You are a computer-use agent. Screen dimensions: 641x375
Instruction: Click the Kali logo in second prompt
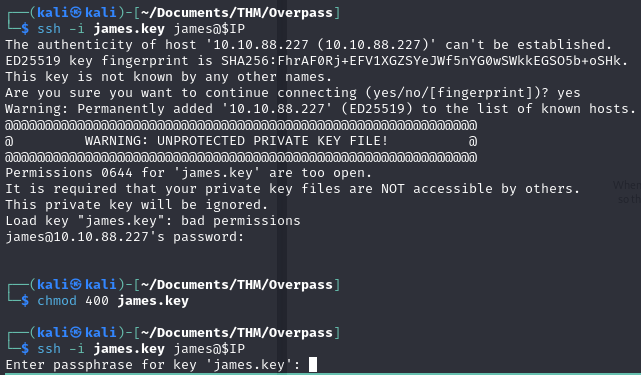(76, 285)
